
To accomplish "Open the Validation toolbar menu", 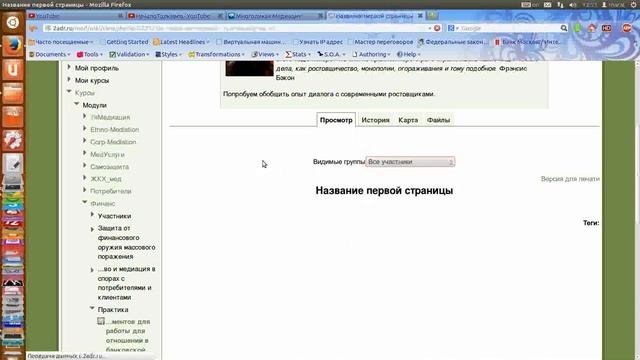I will point(129,54).
